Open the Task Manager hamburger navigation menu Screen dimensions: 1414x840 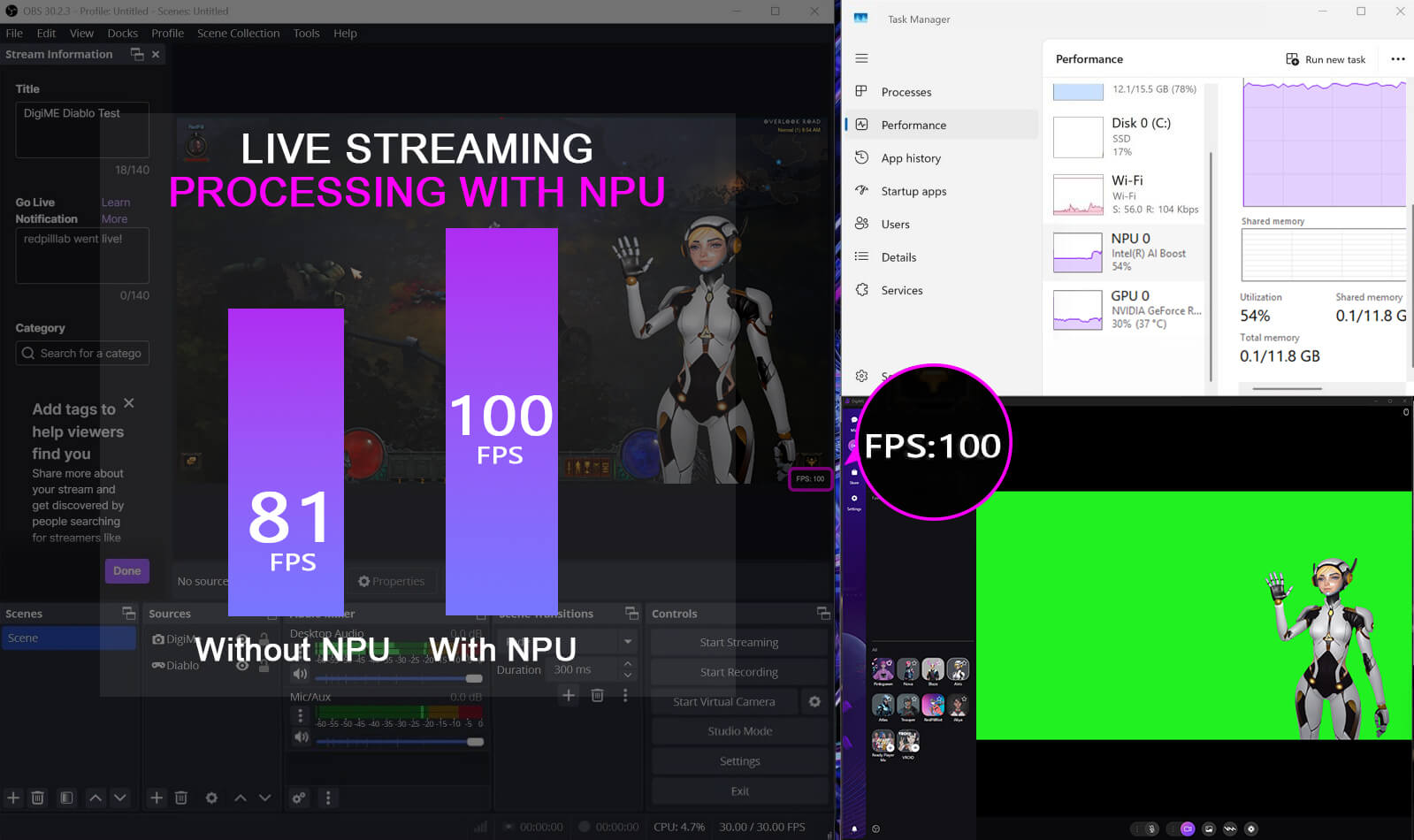pyautogui.click(x=861, y=58)
